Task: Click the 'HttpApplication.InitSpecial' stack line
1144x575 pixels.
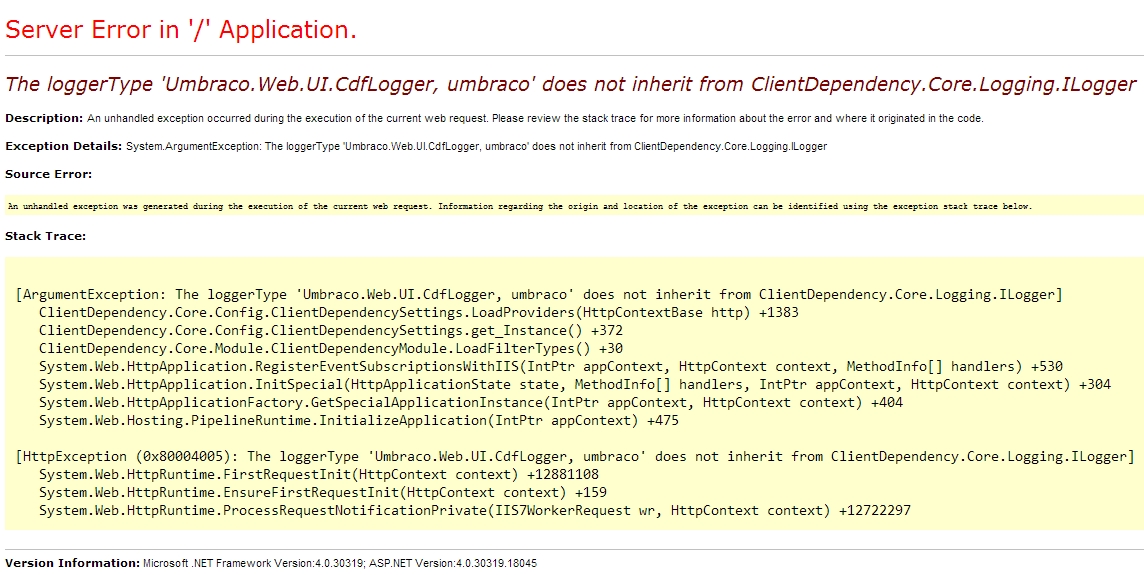Action: [575, 385]
